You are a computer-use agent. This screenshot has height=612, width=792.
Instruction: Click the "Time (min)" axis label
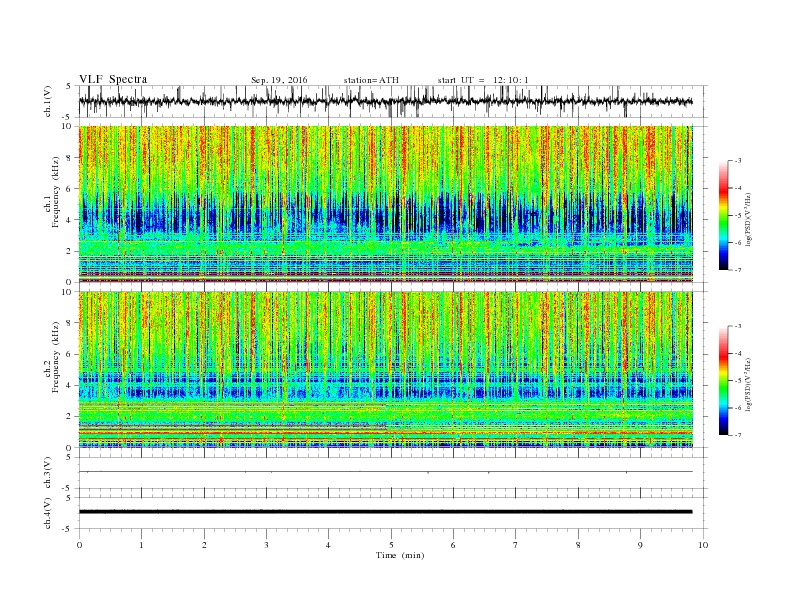pyautogui.click(x=400, y=555)
